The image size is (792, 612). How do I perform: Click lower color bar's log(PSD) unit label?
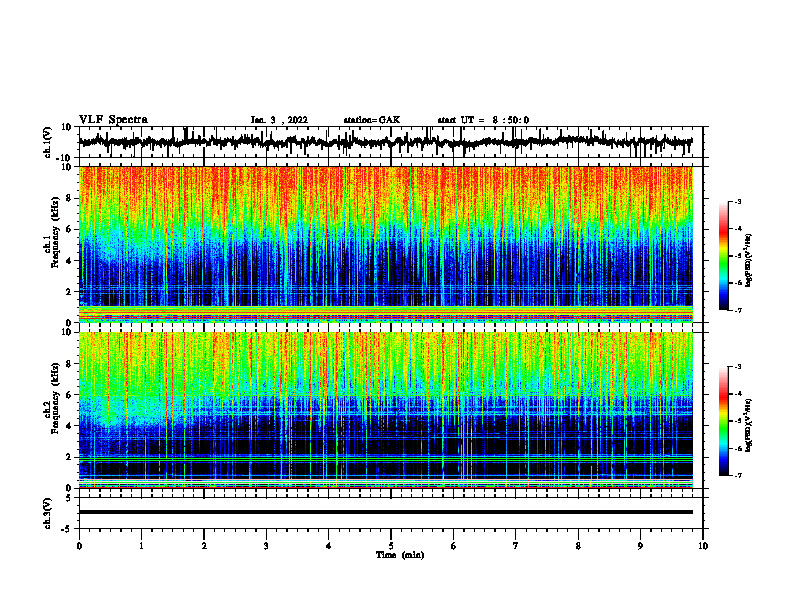click(749, 425)
